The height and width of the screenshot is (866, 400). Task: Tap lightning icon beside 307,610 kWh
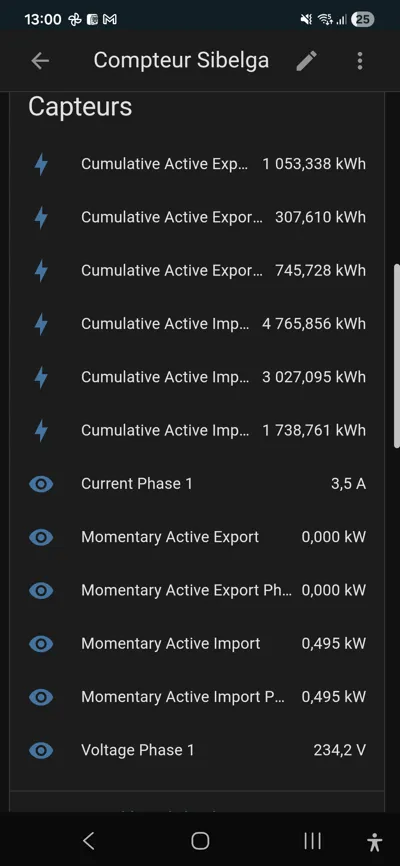[x=41, y=218]
